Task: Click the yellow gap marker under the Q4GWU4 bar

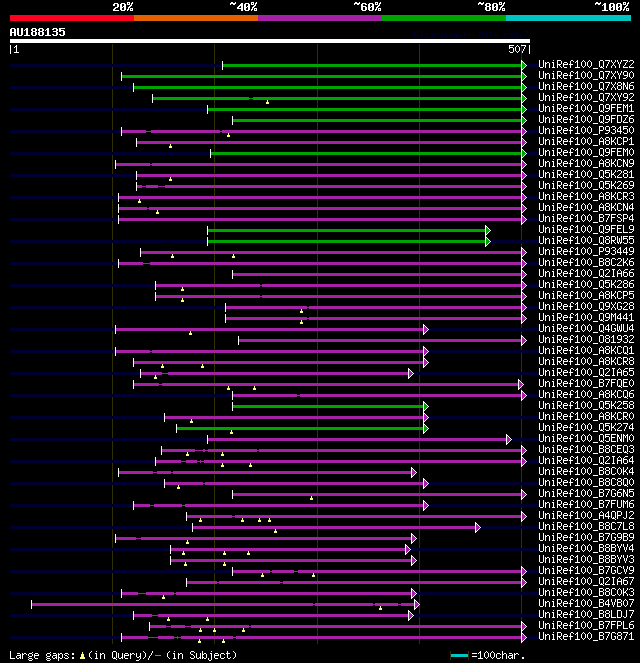Action: [190, 333]
